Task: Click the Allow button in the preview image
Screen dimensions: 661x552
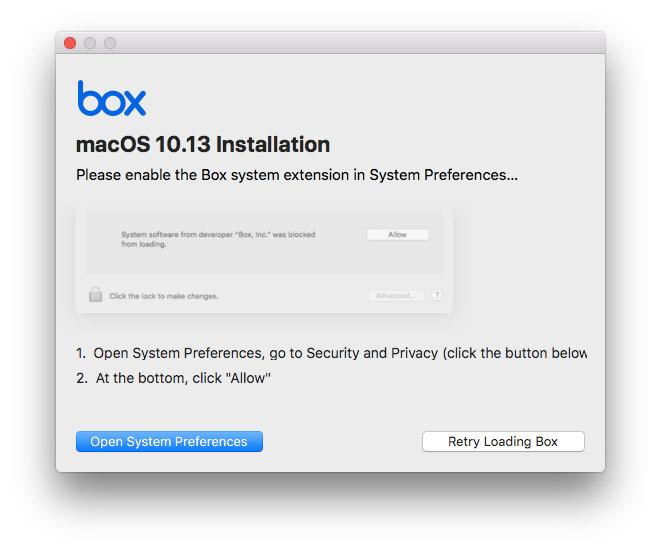Action: click(x=397, y=235)
